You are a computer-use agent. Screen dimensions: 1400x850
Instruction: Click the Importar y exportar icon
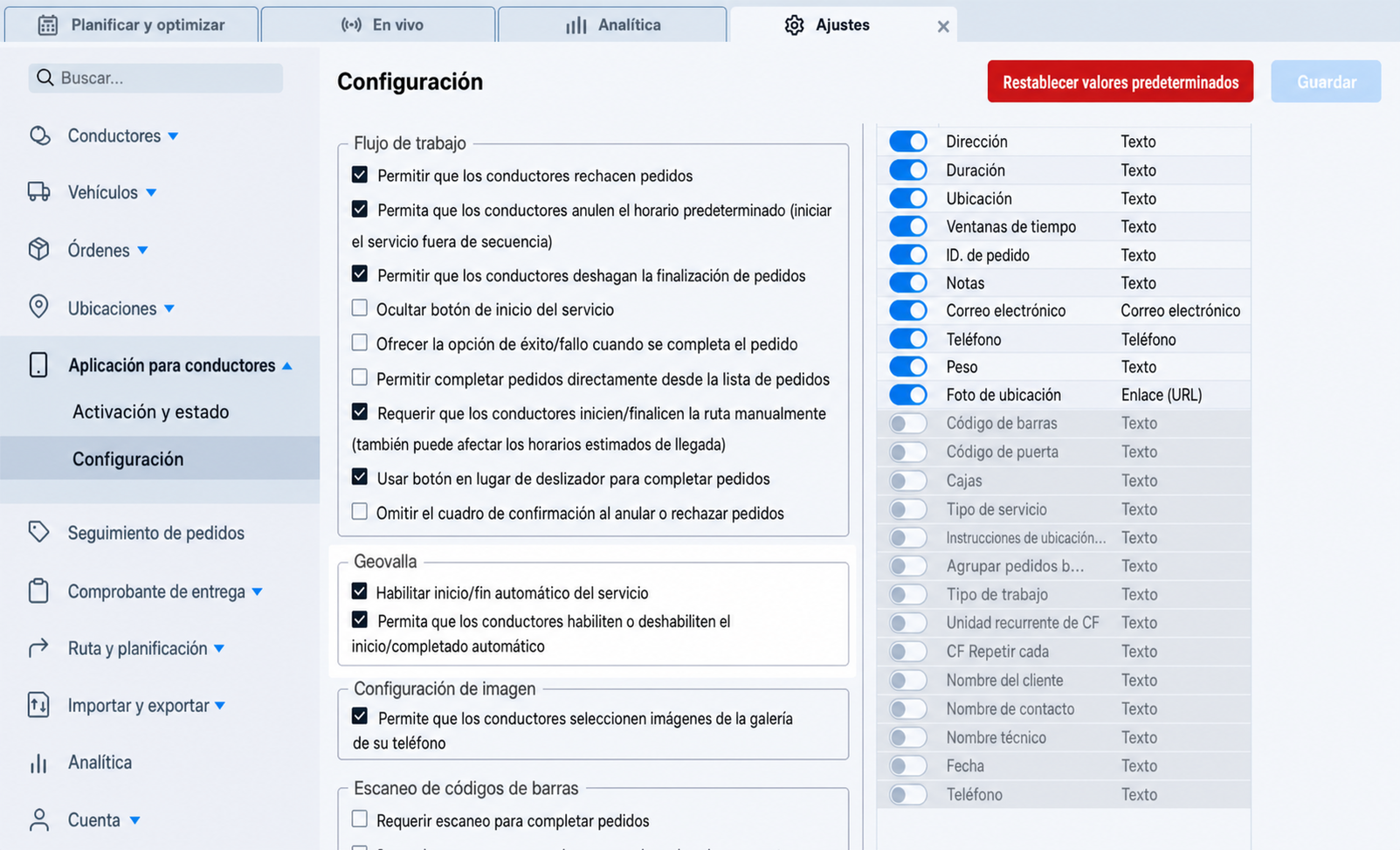[38, 705]
